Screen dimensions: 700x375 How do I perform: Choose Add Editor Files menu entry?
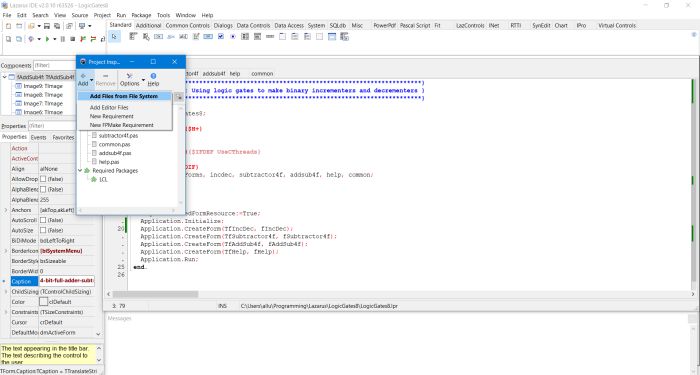109,108
